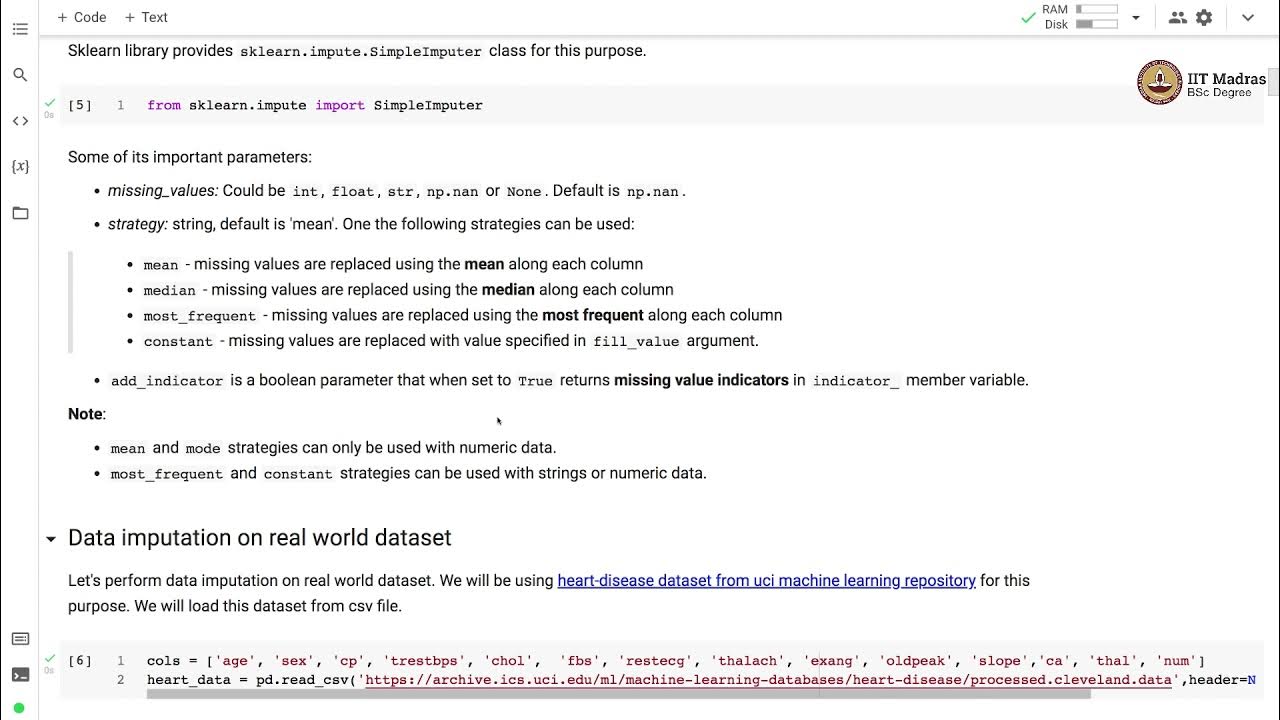Click the horizontal scrollbar under cell 6
This screenshot has height=720, width=1280.
tap(618, 694)
